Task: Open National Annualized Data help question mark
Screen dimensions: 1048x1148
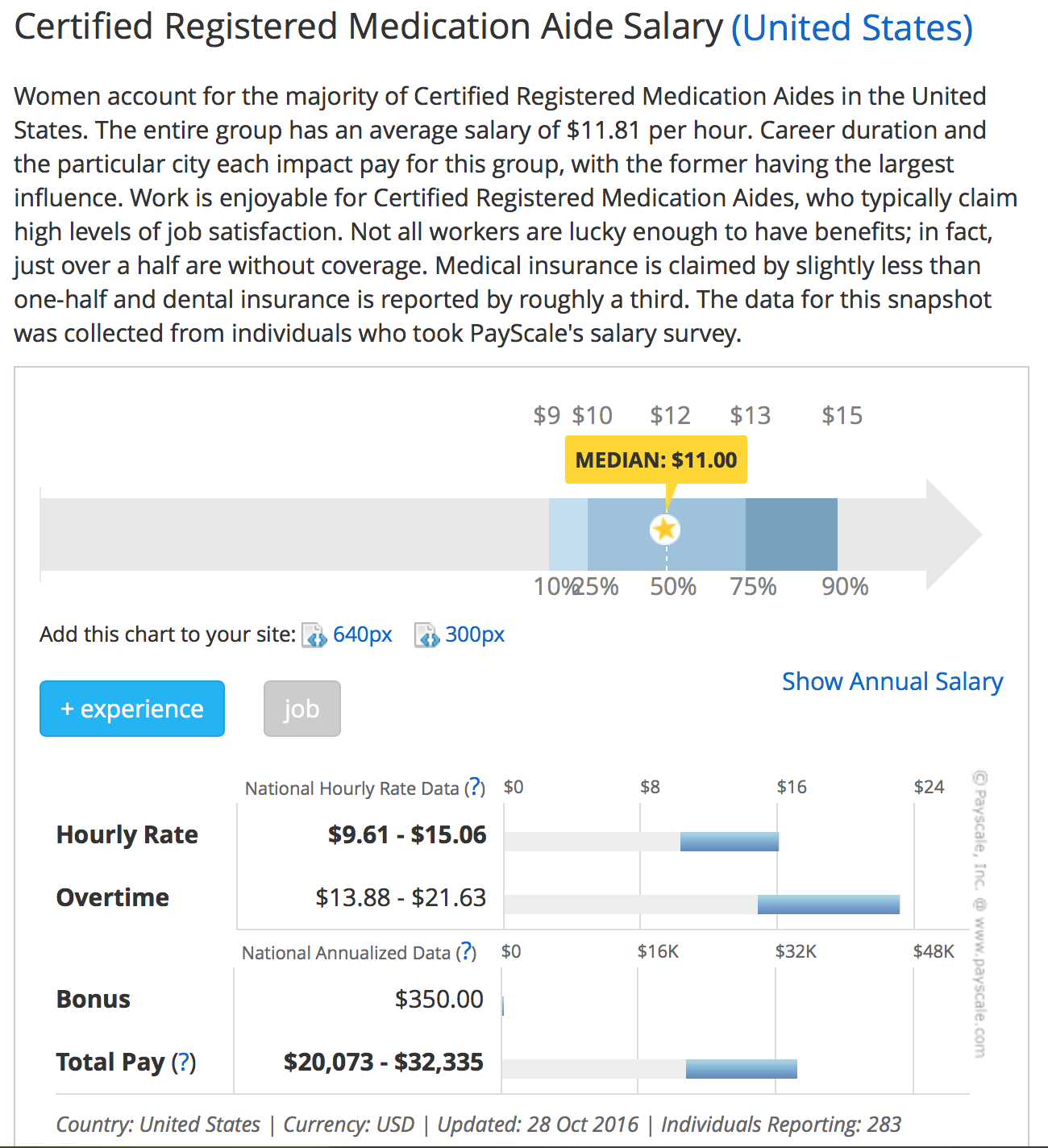Action: [x=466, y=952]
